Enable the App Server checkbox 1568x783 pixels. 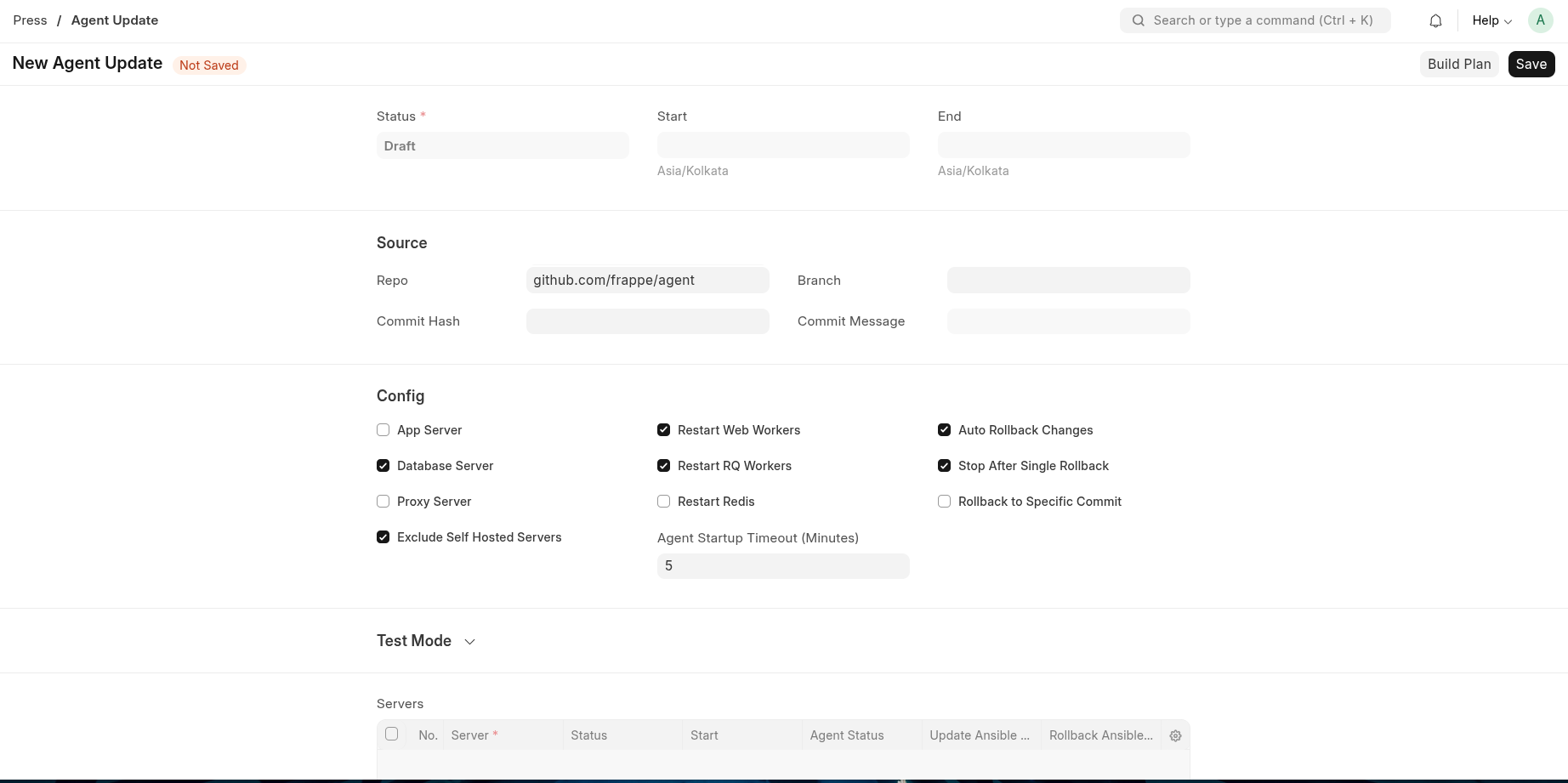click(383, 430)
